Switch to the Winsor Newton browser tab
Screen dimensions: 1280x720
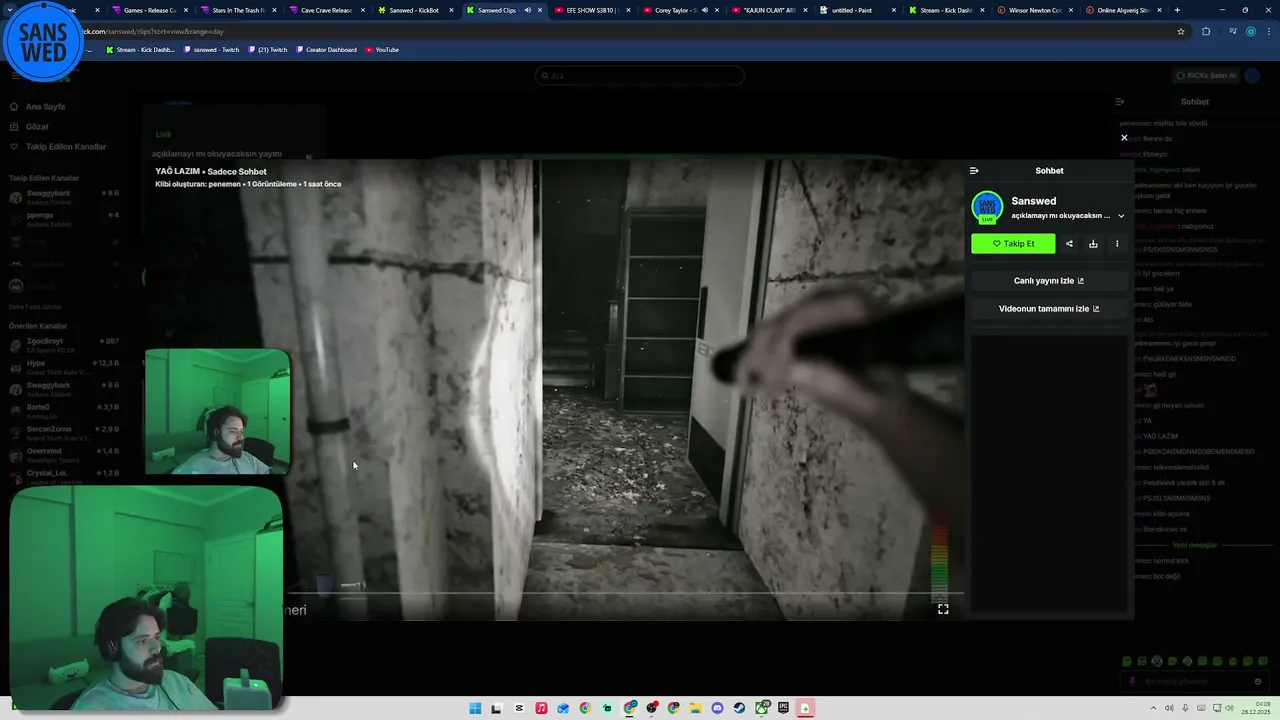pyautogui.click(x=1034, y=10)
